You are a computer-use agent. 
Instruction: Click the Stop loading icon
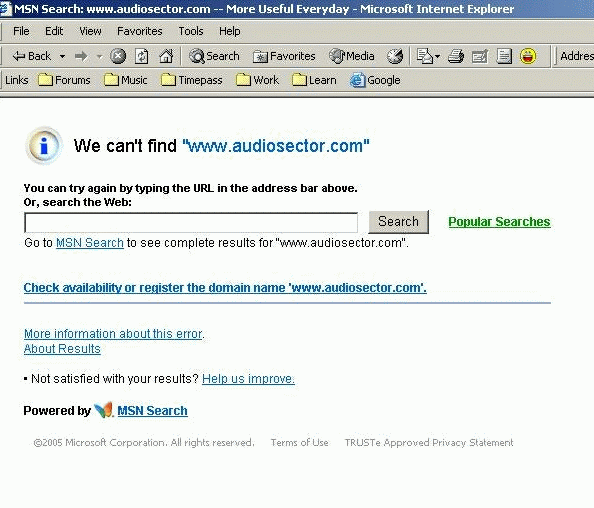click(118, 56)
